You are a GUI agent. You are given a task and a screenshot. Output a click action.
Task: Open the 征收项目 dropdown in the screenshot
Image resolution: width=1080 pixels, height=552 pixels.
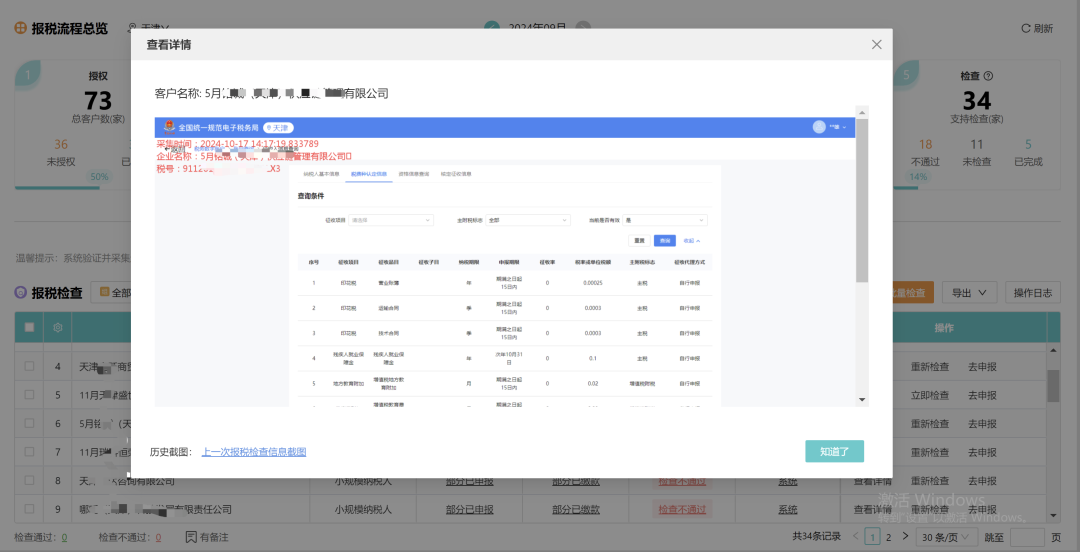391,220
